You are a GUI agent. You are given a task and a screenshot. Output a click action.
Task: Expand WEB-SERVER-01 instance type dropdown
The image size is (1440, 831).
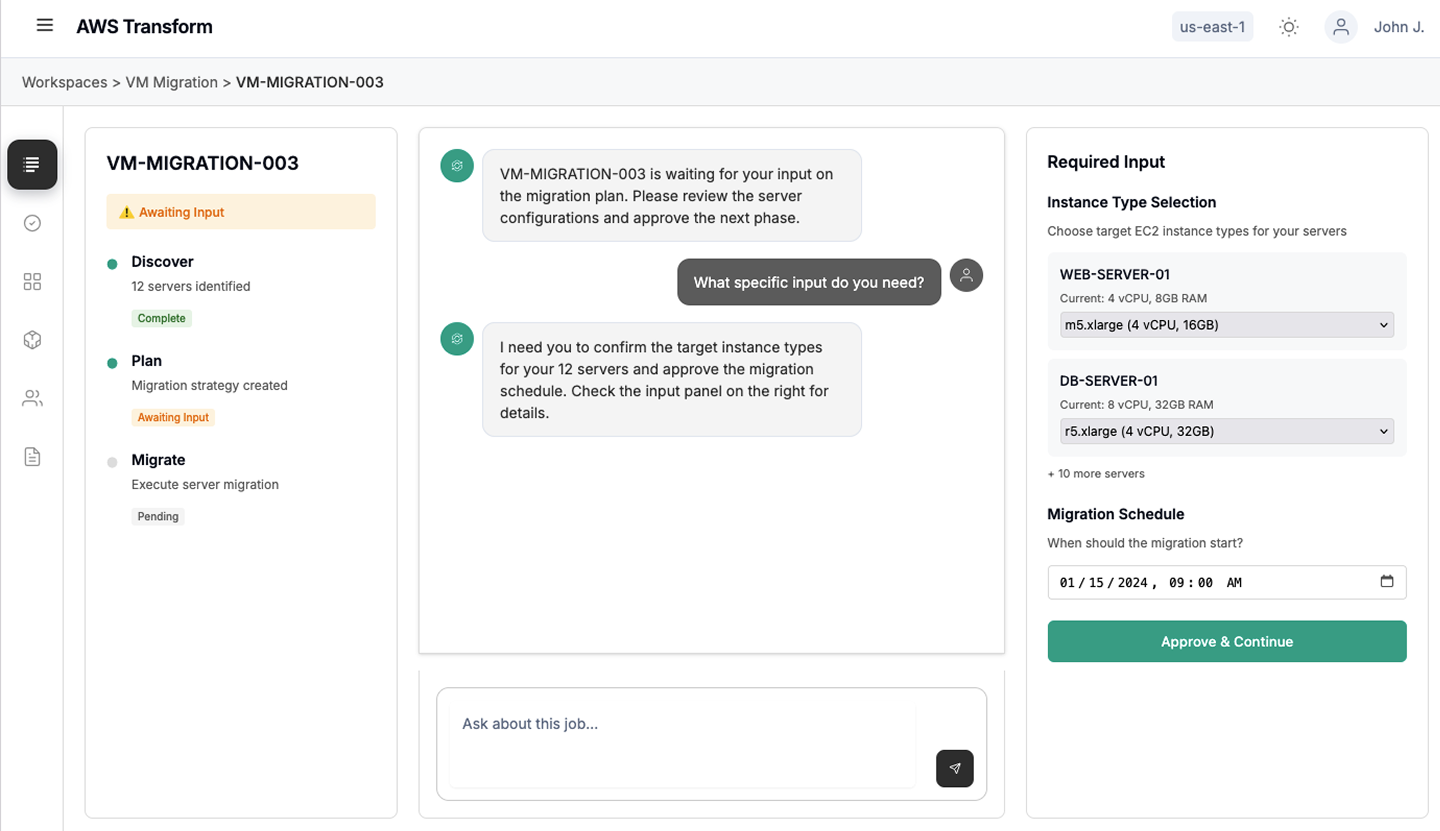click(x=1227, y=325)
